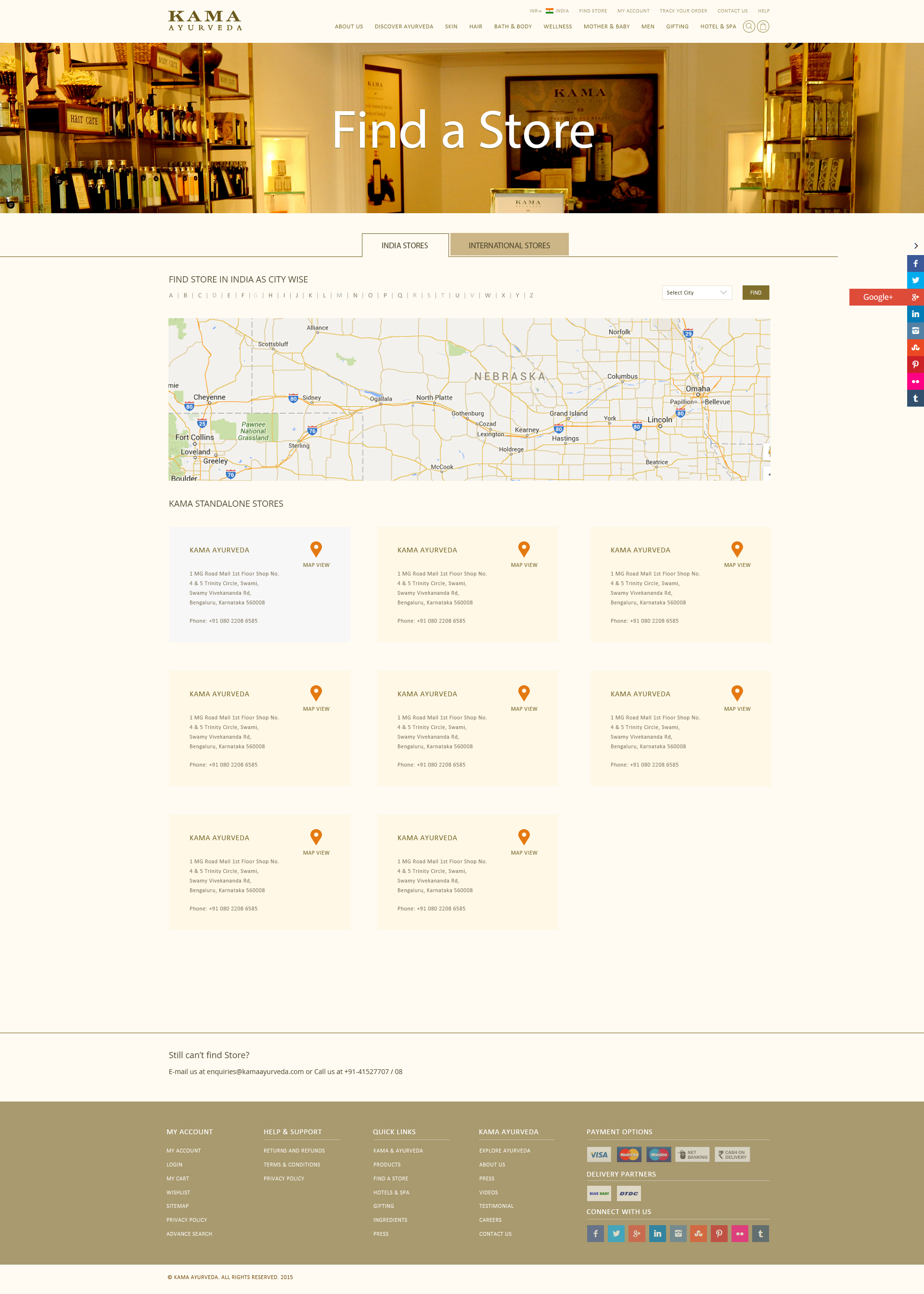Click Explore Ayurveda footer link
Image resolution: width=924 pixels, height=1294 pixels.
505,1151
